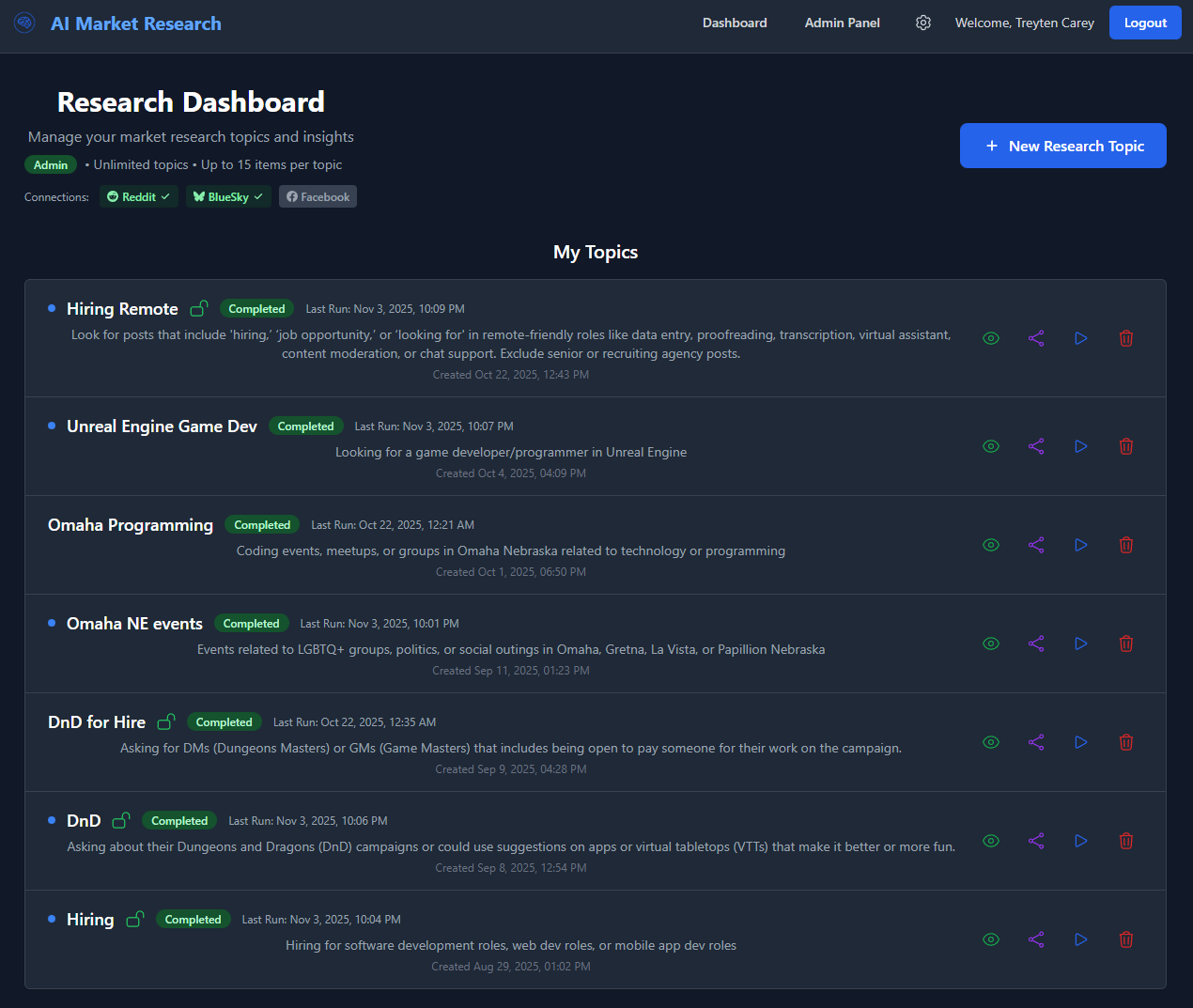
Task: Open the settings gear icon
Action: point(923,23)
